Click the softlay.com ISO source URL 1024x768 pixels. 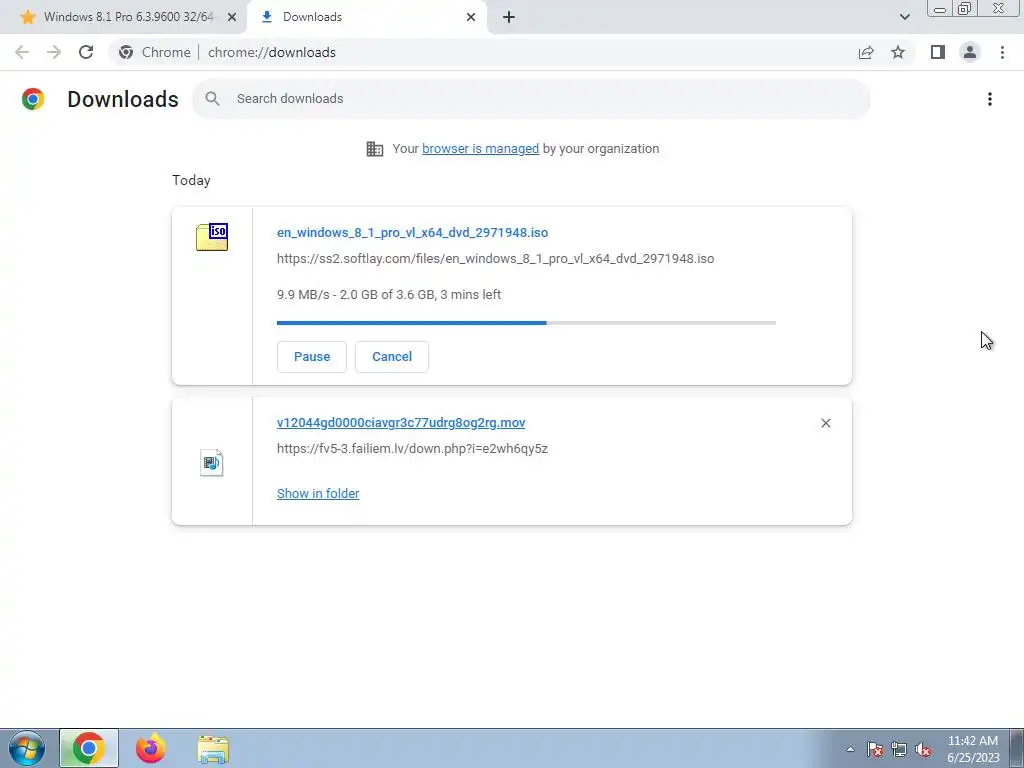(495, 259)
